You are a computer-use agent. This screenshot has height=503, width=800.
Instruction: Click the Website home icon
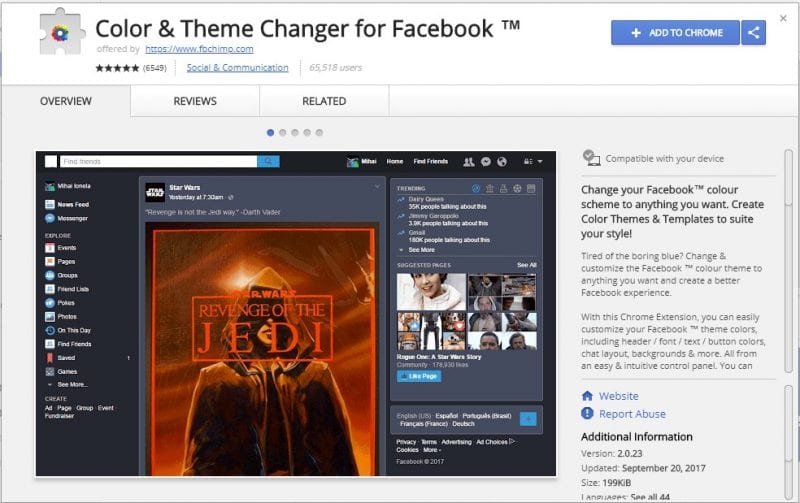coord(587,396)
